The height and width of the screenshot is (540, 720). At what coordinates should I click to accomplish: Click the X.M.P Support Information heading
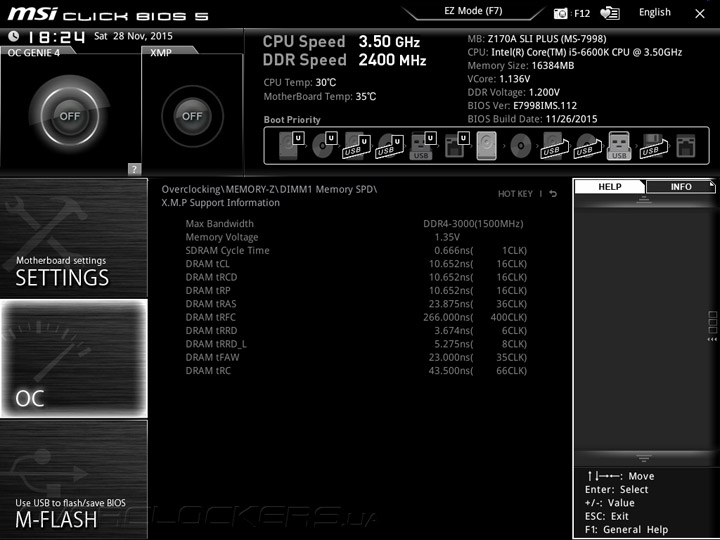coord(220,202)
